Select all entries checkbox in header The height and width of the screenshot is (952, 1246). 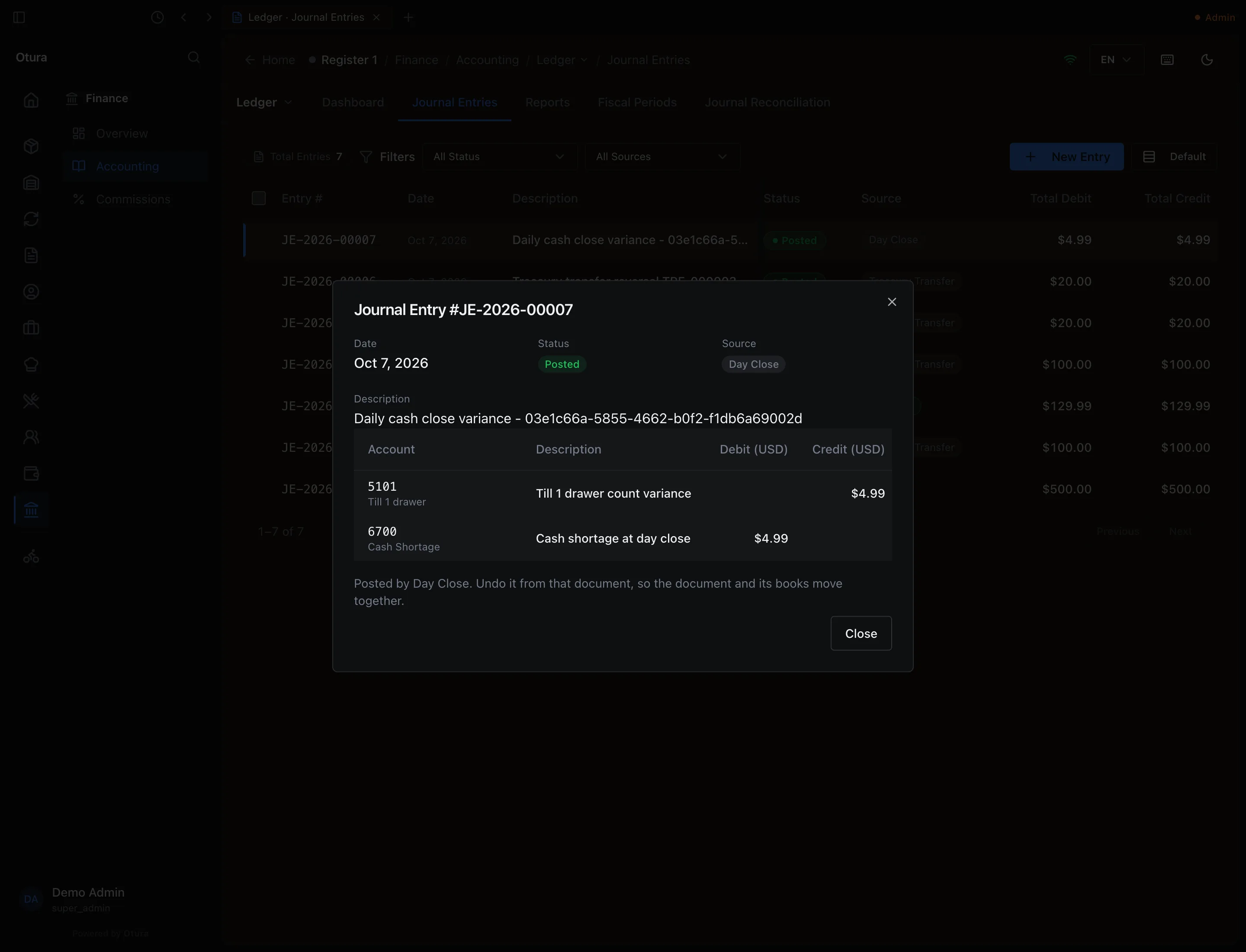tap(258, 198)
